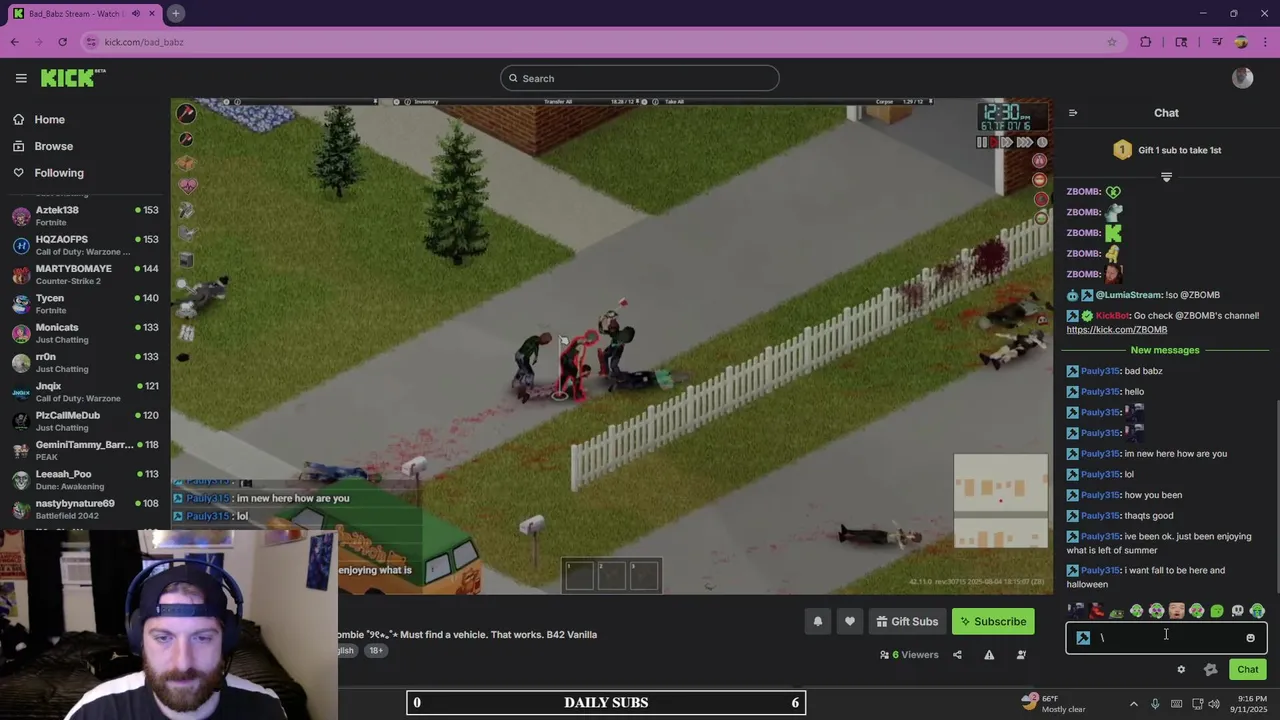Viewport: 1280px width, 720px height.
Task: Open the browser media control icon
Action: coord(1217,42)
